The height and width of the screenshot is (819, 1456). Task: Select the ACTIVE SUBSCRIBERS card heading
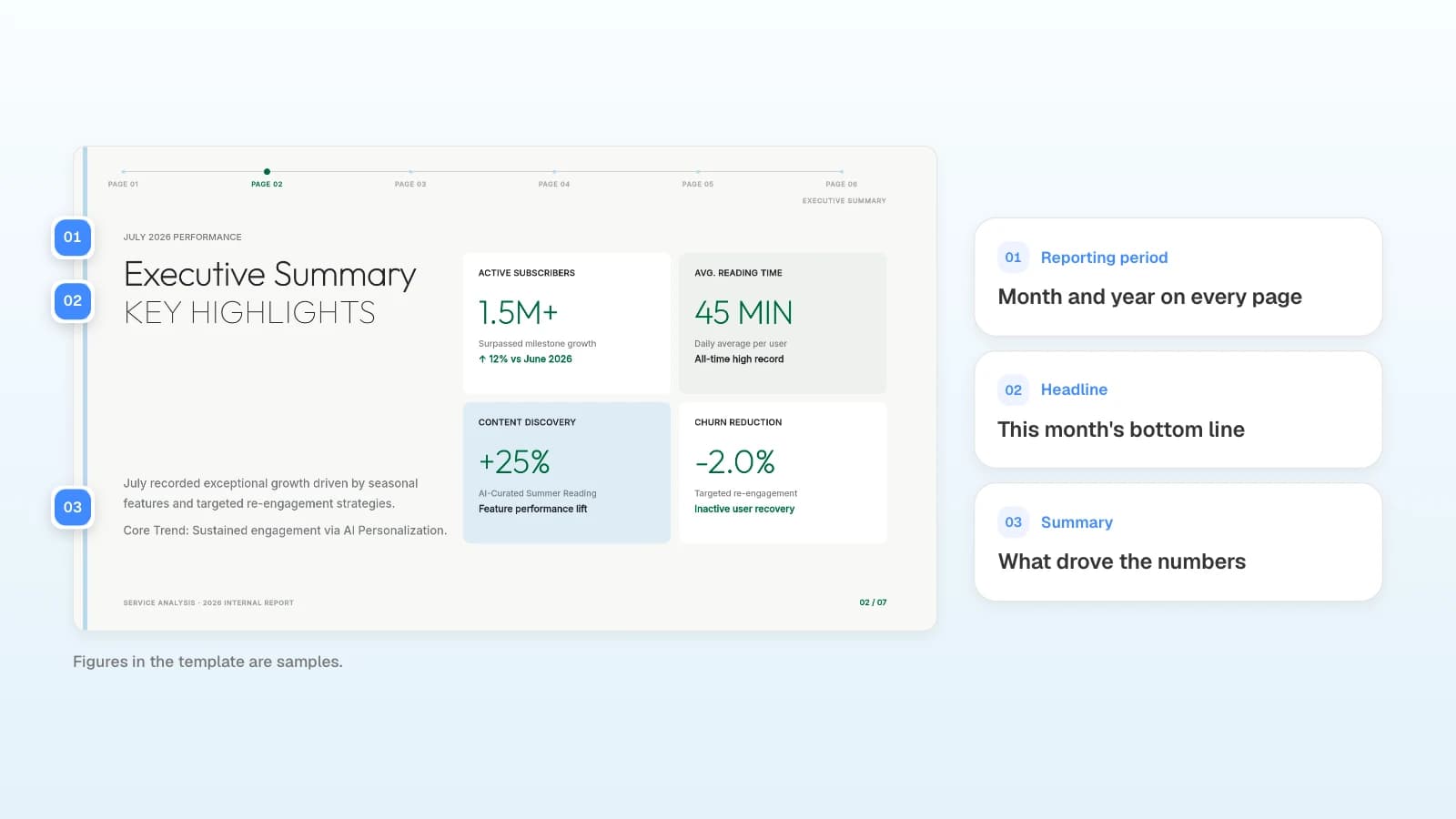coord(527,273)
